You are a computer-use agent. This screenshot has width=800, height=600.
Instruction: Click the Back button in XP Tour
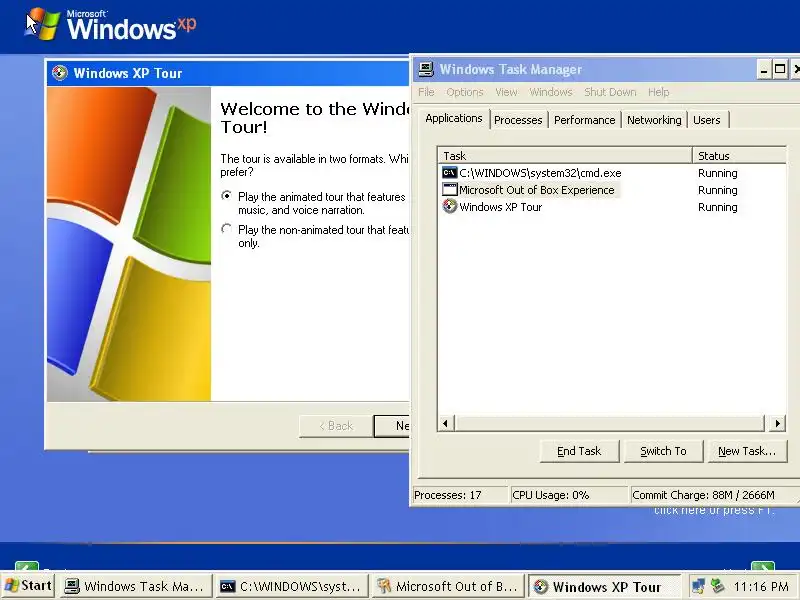click(335, 426)
